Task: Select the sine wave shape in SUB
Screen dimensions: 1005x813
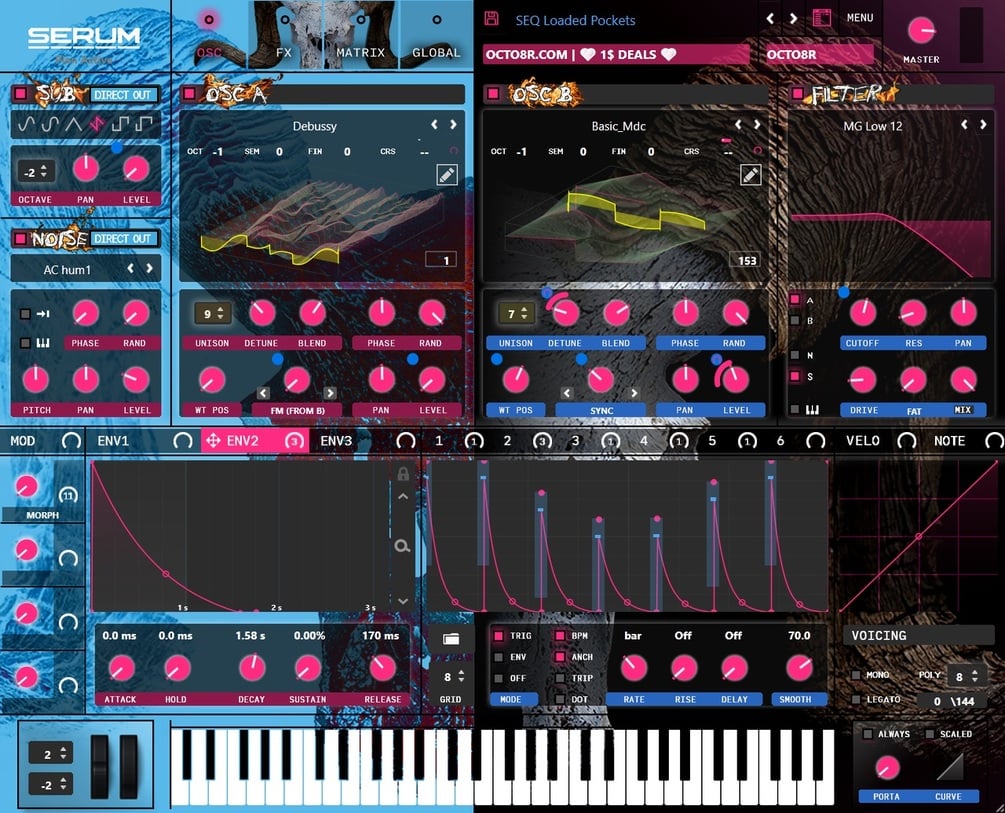Action: click(26, 124)
